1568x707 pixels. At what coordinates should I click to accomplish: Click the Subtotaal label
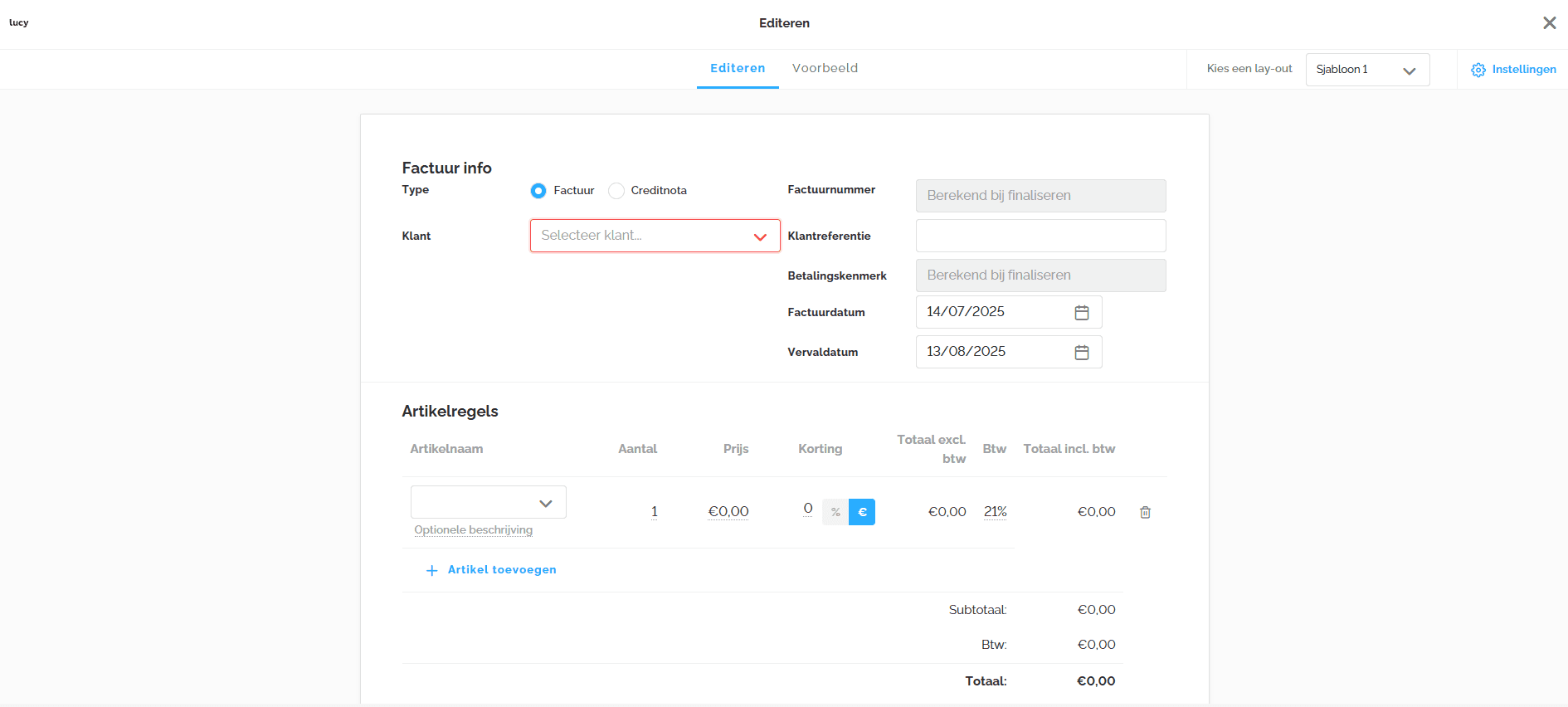click(978, 610)
